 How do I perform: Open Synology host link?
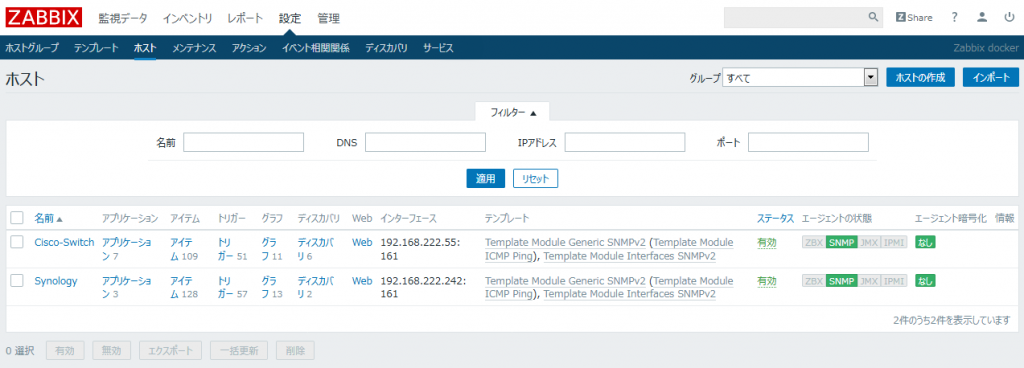pyautogui.click(x=56, y=281)
